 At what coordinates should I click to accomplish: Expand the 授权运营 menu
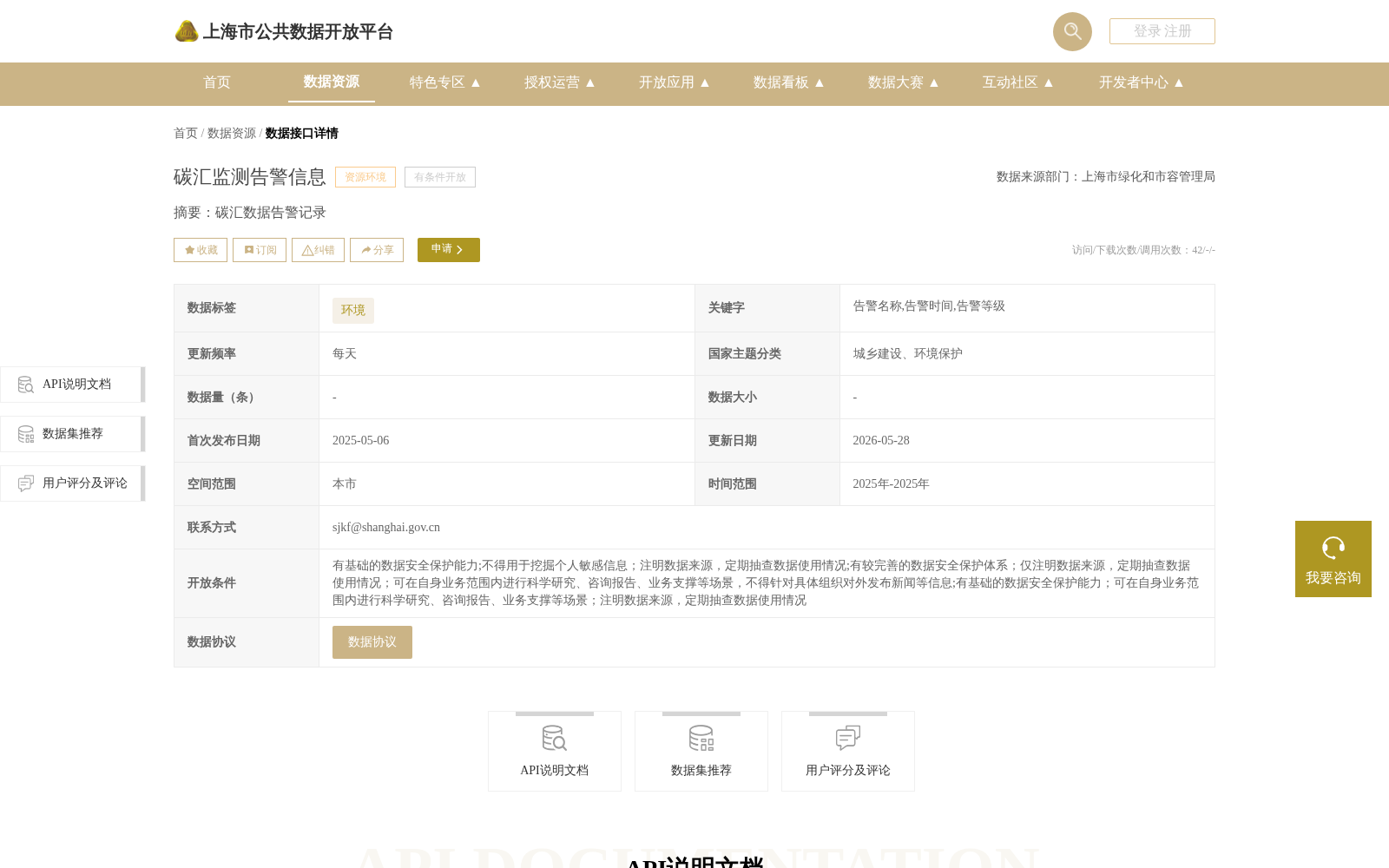pos(560,82)
